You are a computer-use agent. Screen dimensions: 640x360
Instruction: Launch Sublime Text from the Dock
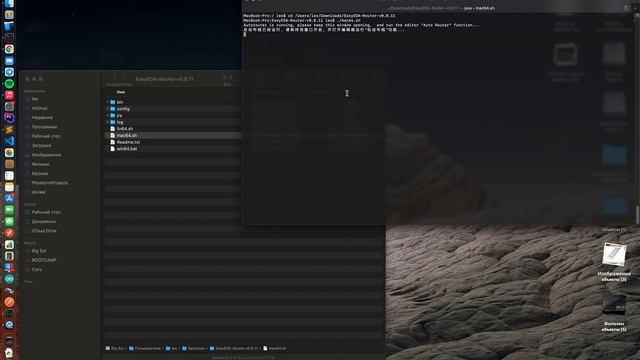(9, 129)
